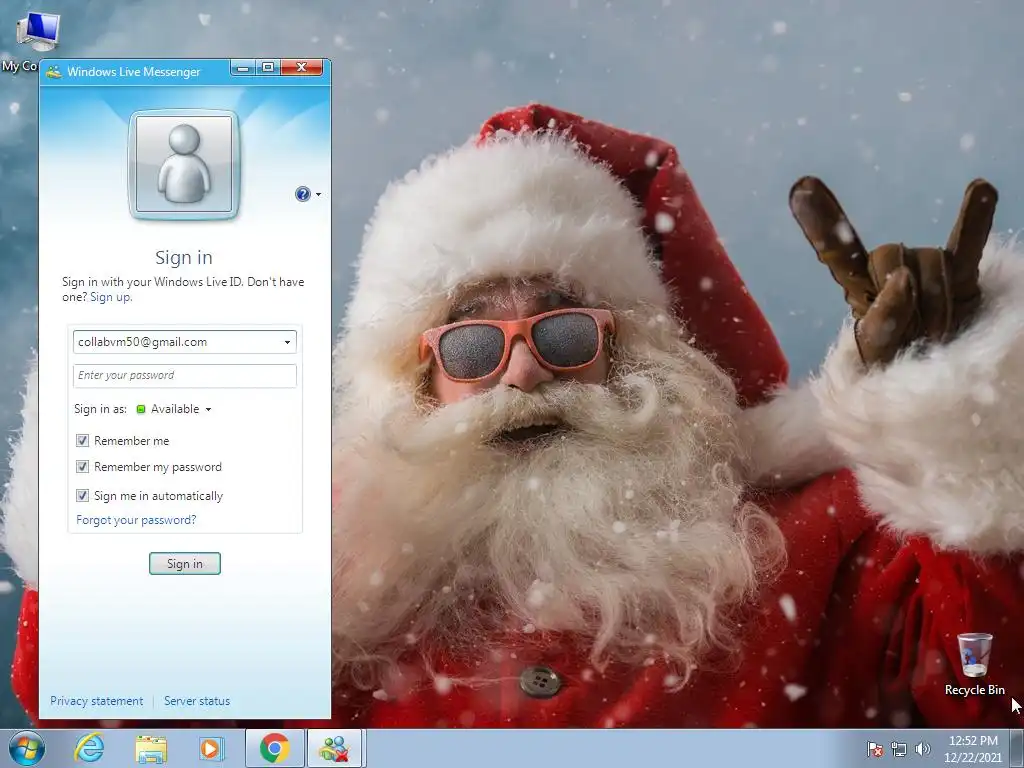The image size is (1024, 768).
Task: Open the volume speaker tray icon
Action: (x=923, y=749)
